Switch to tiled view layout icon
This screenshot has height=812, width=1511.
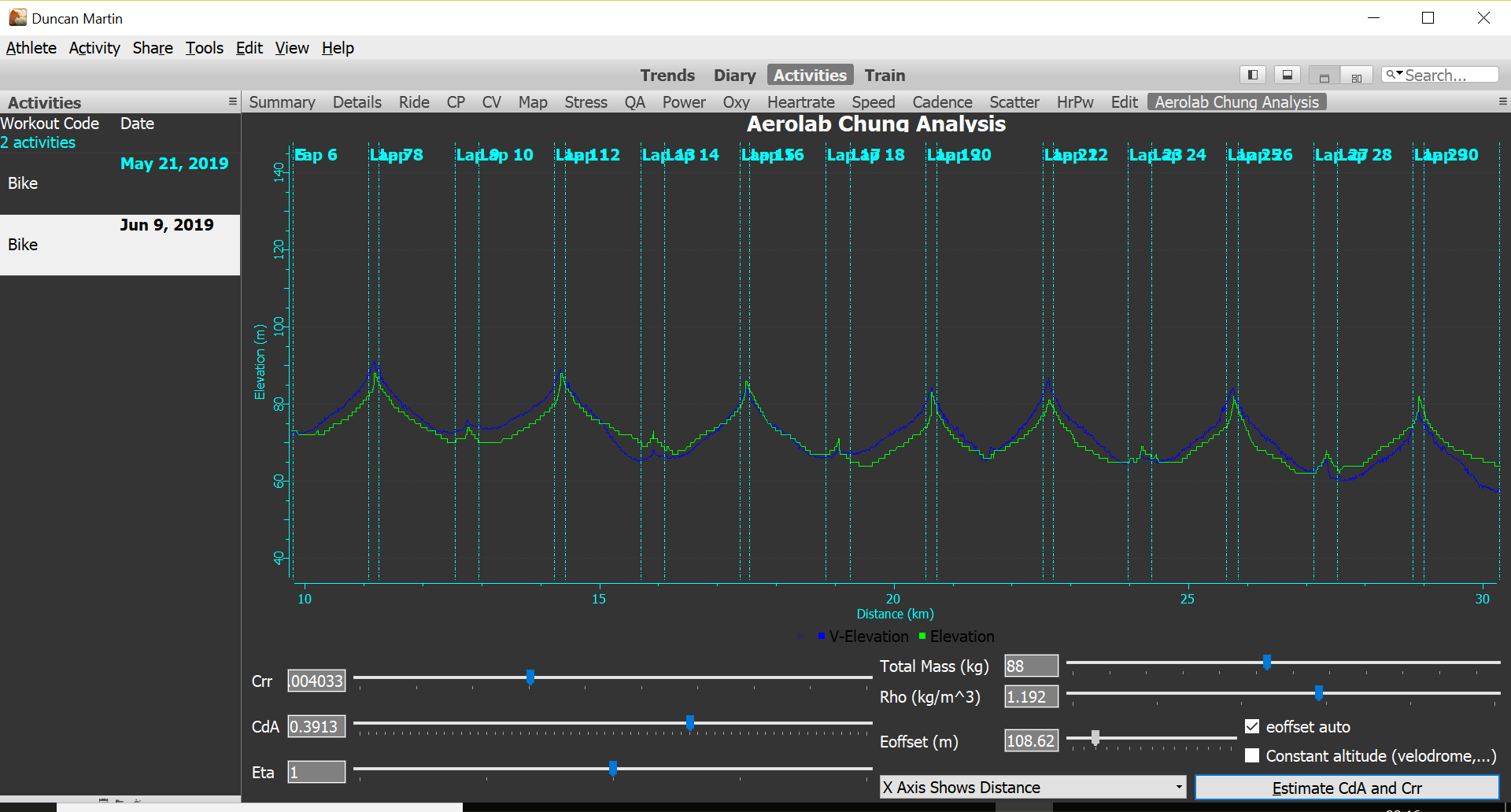click(1356, 76)
